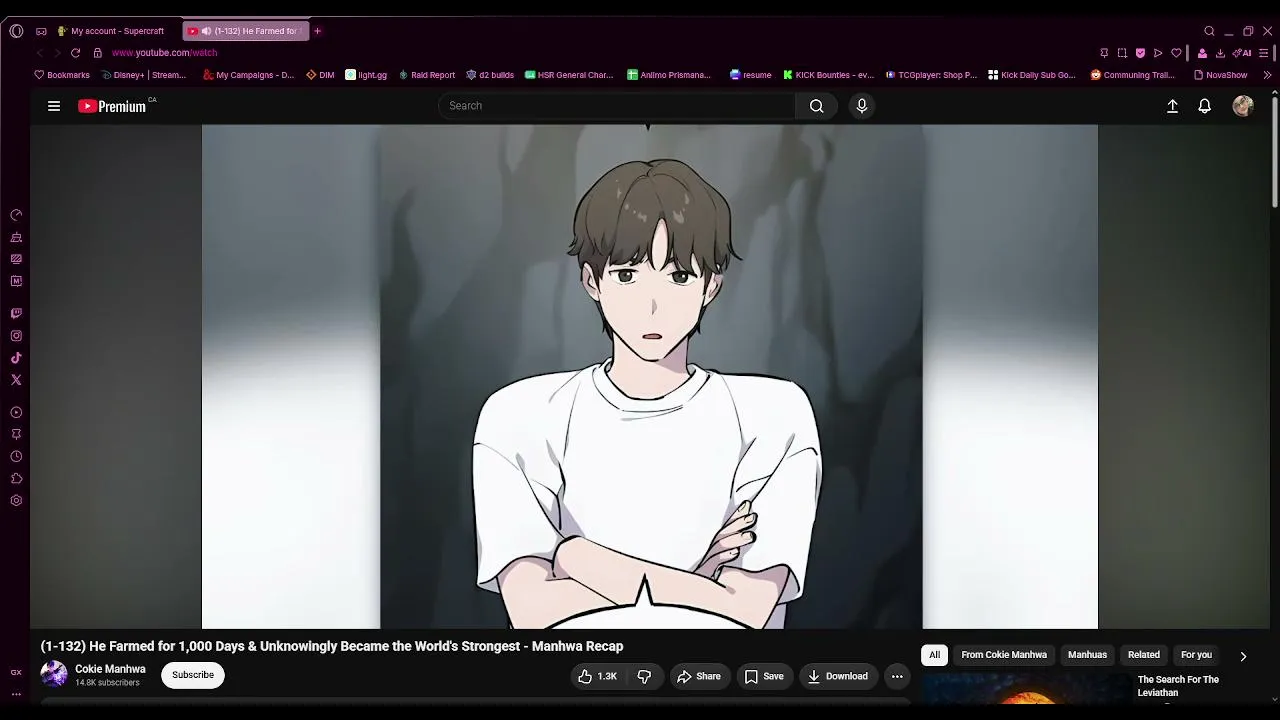This screenshot has height=720, width=1280.
Task: Dislike the video
Action: [x=644, y=676]
